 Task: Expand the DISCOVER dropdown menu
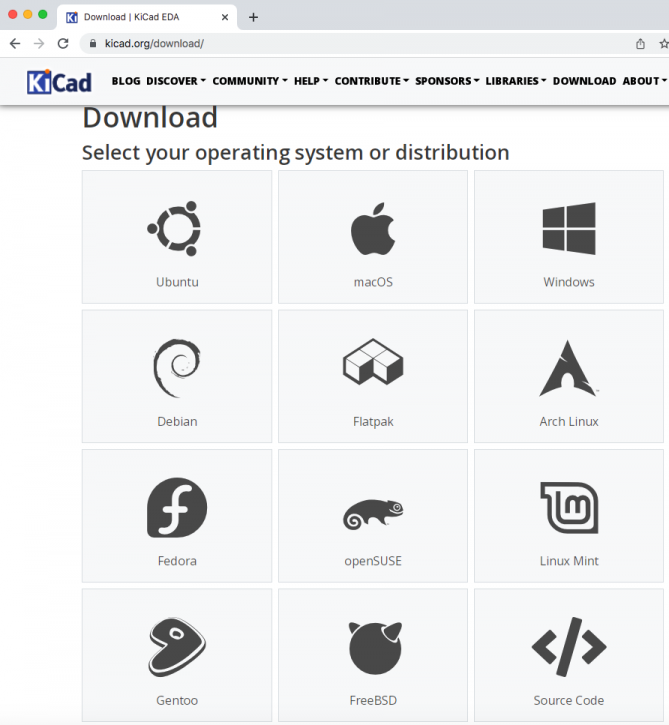point(176,81)
